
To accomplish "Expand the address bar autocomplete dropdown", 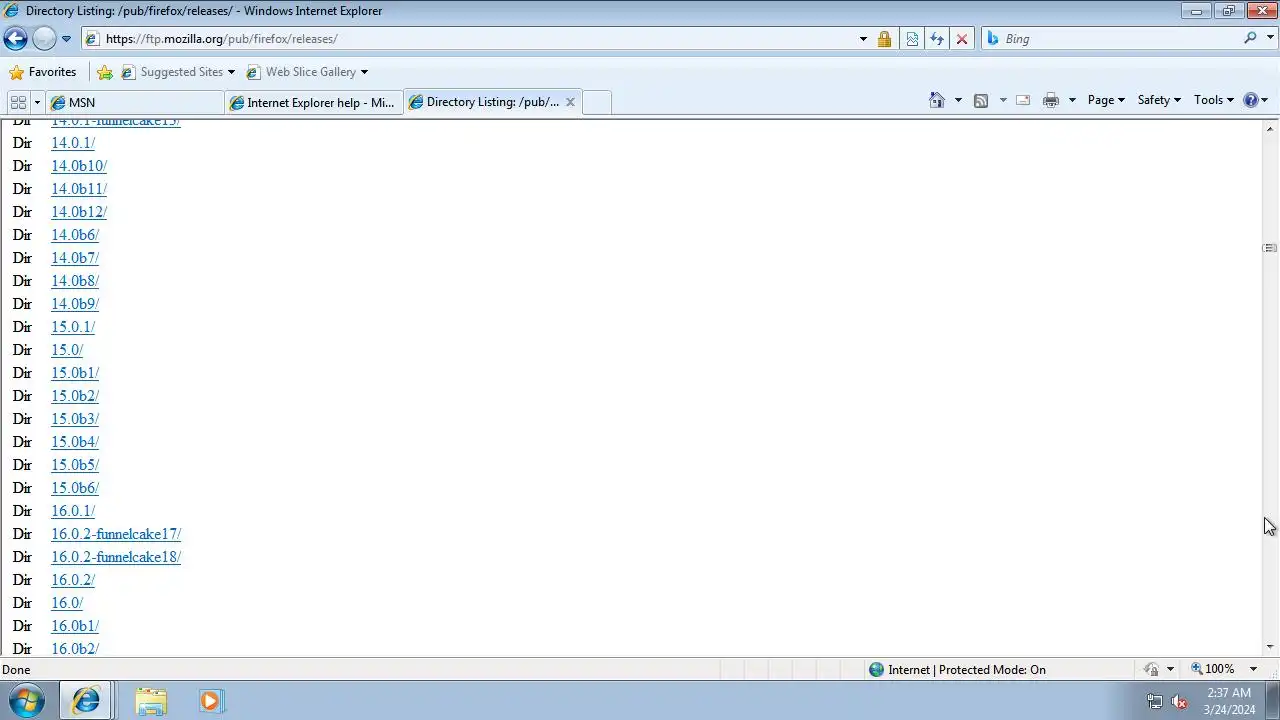I will coord(863,39).
